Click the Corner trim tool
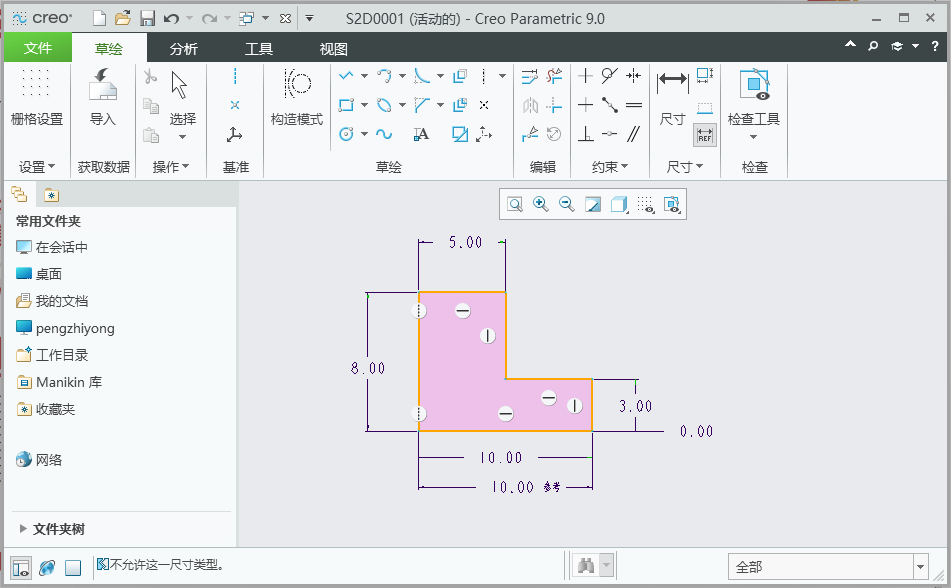951x588 pixels. pos(554,105)
